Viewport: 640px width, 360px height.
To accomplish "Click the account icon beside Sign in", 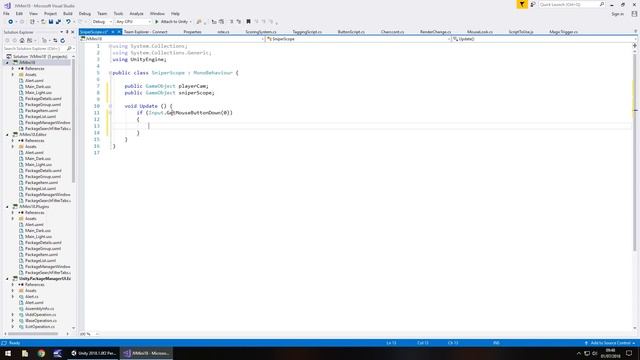I will tap(634, 14).
